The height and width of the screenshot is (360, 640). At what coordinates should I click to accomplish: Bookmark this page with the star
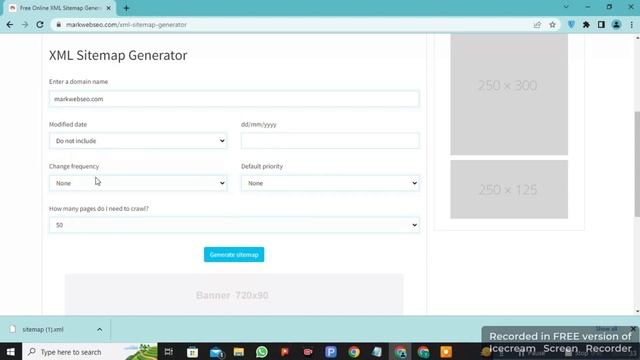click(x=552, y=25)
